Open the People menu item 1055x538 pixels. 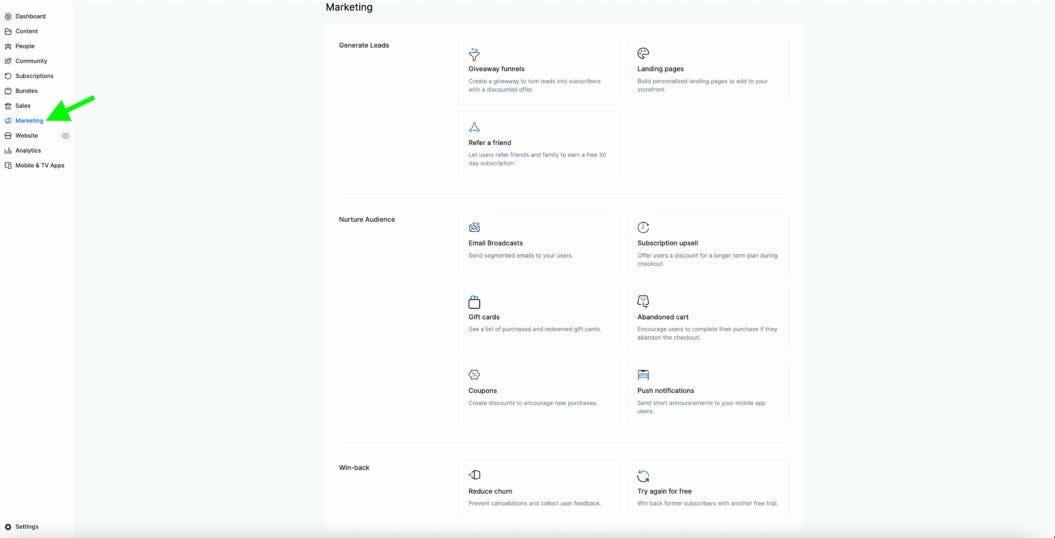(25, 46)
